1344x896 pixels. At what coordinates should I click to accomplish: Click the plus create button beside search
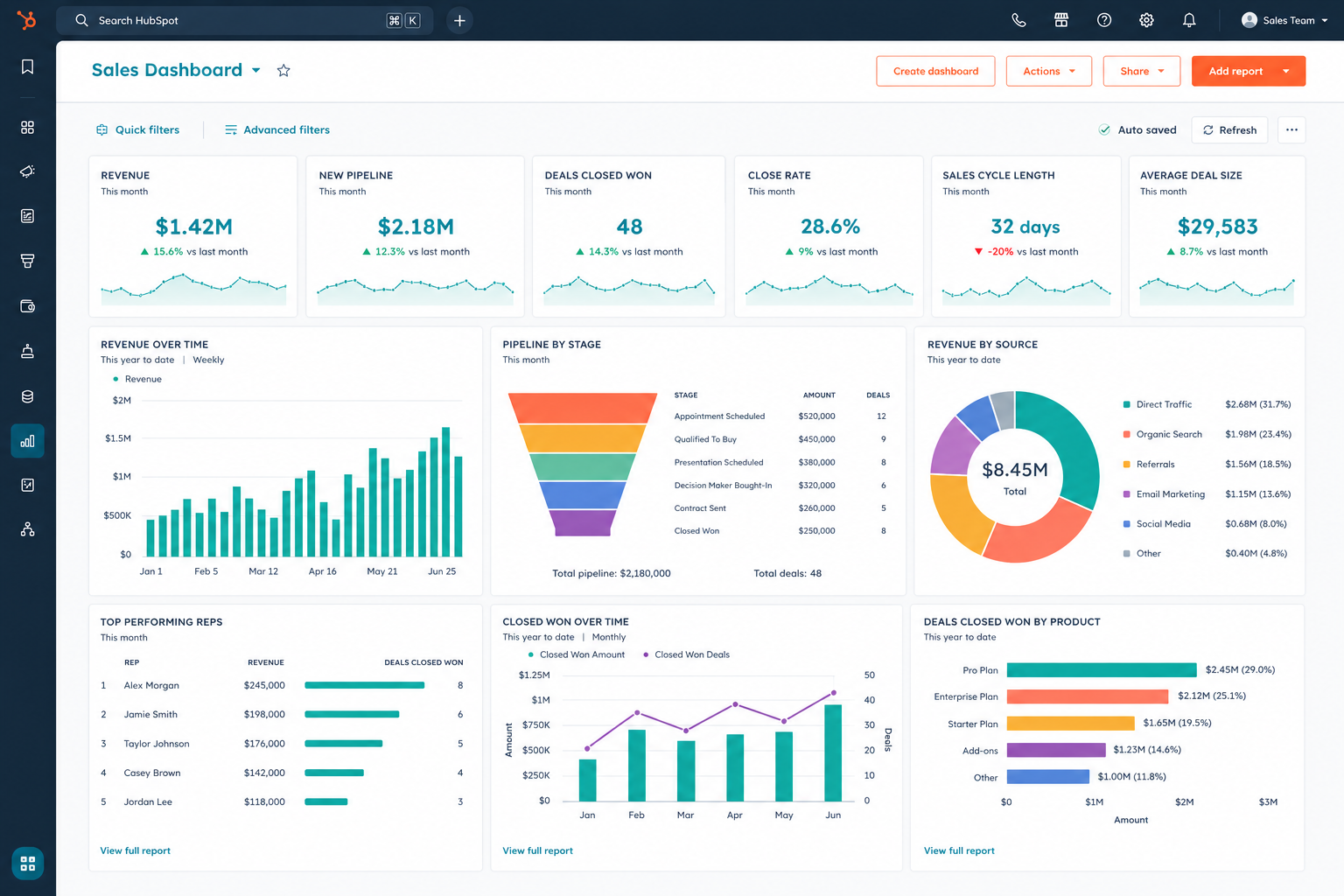(x=459, y=20)
